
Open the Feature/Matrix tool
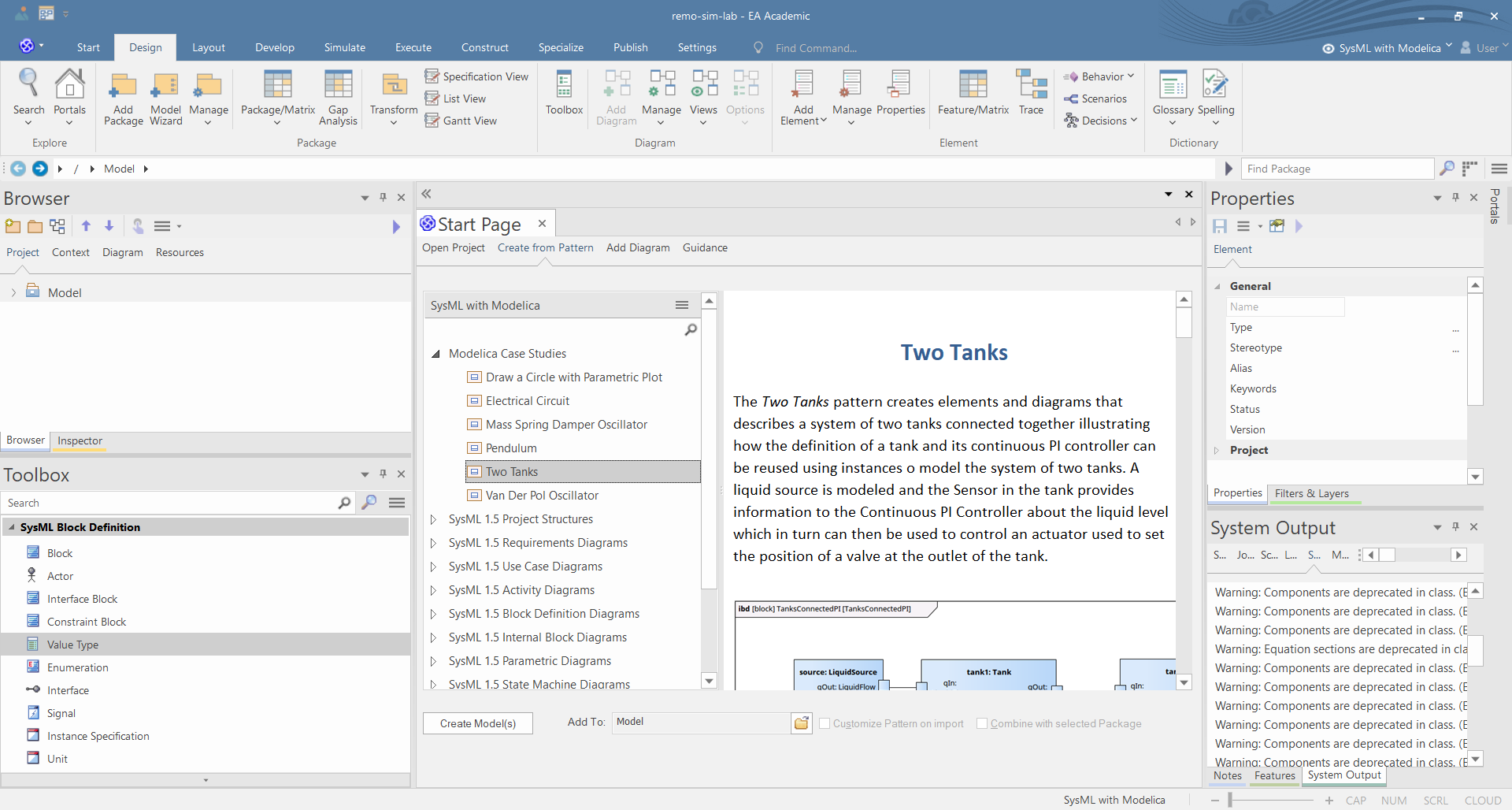pos(973,93)
